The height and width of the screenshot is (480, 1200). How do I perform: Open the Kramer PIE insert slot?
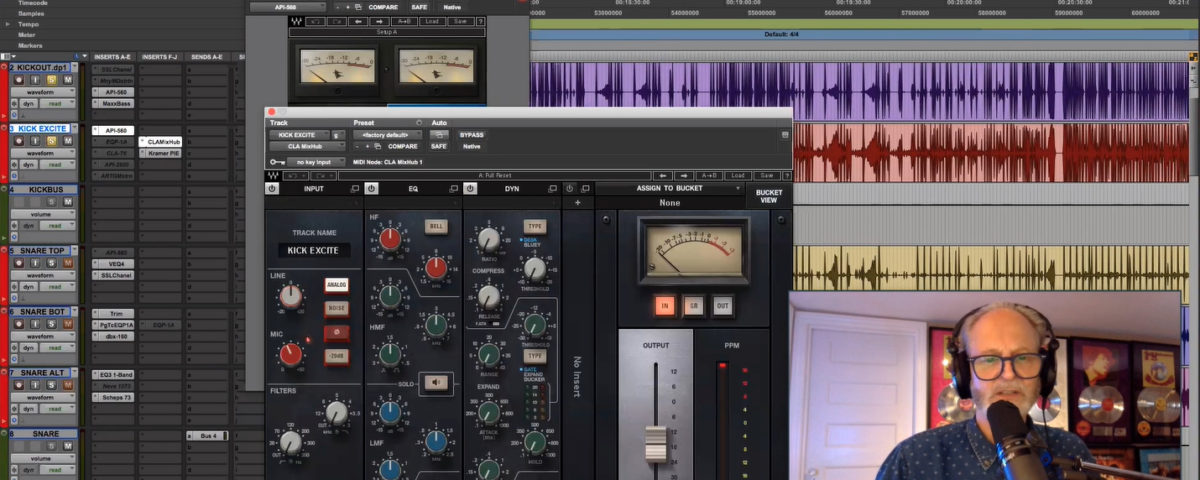click(x=160, y=153)
